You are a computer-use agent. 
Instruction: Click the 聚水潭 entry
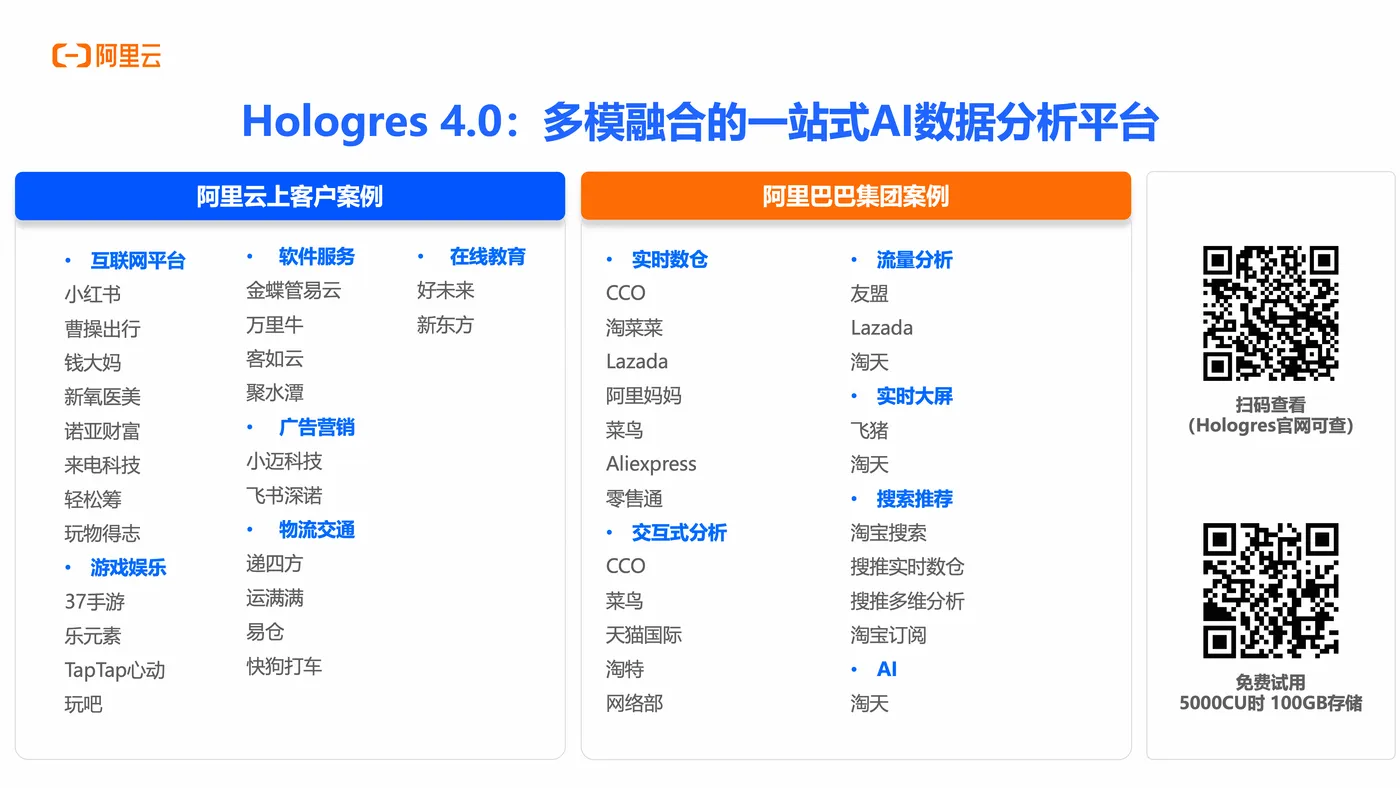[275, 393]
